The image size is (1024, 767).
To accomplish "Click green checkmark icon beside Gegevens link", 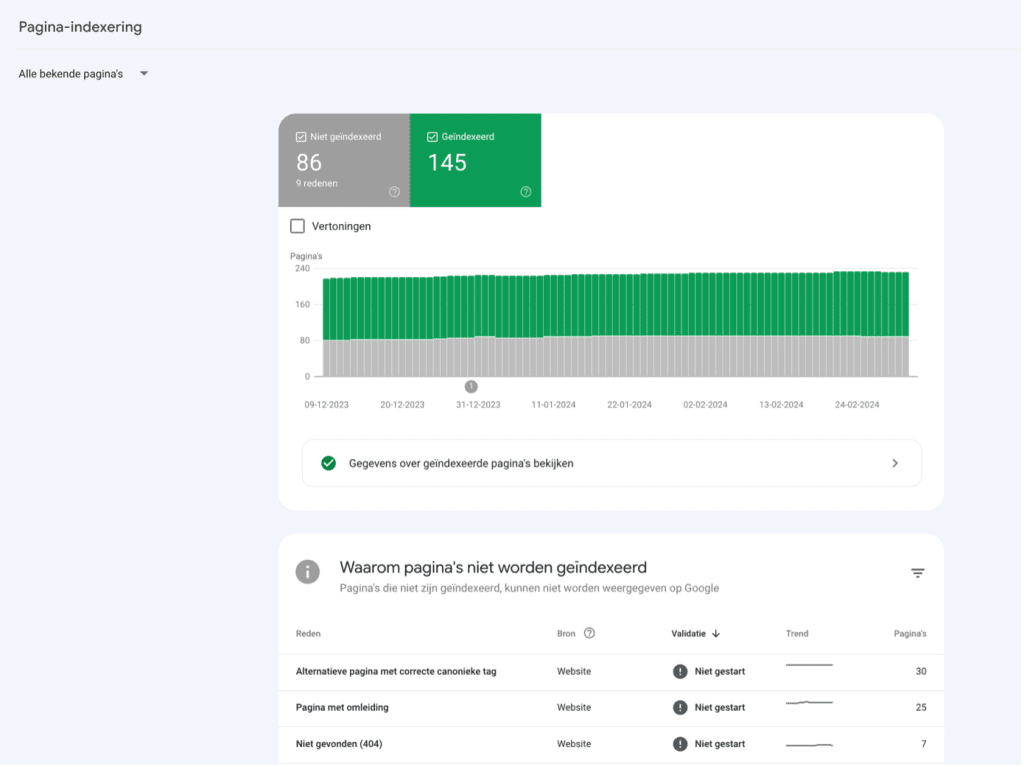I will click(x=328, y=463).
